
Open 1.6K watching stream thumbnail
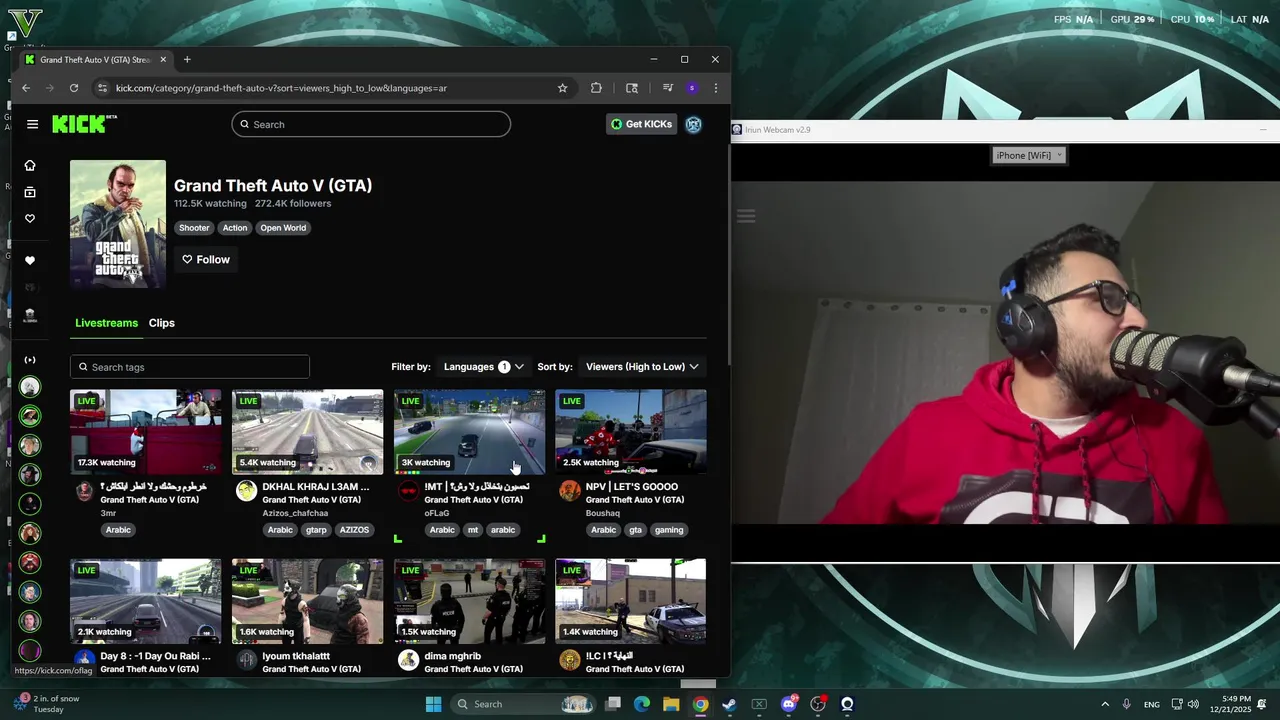tap(308, 601)
